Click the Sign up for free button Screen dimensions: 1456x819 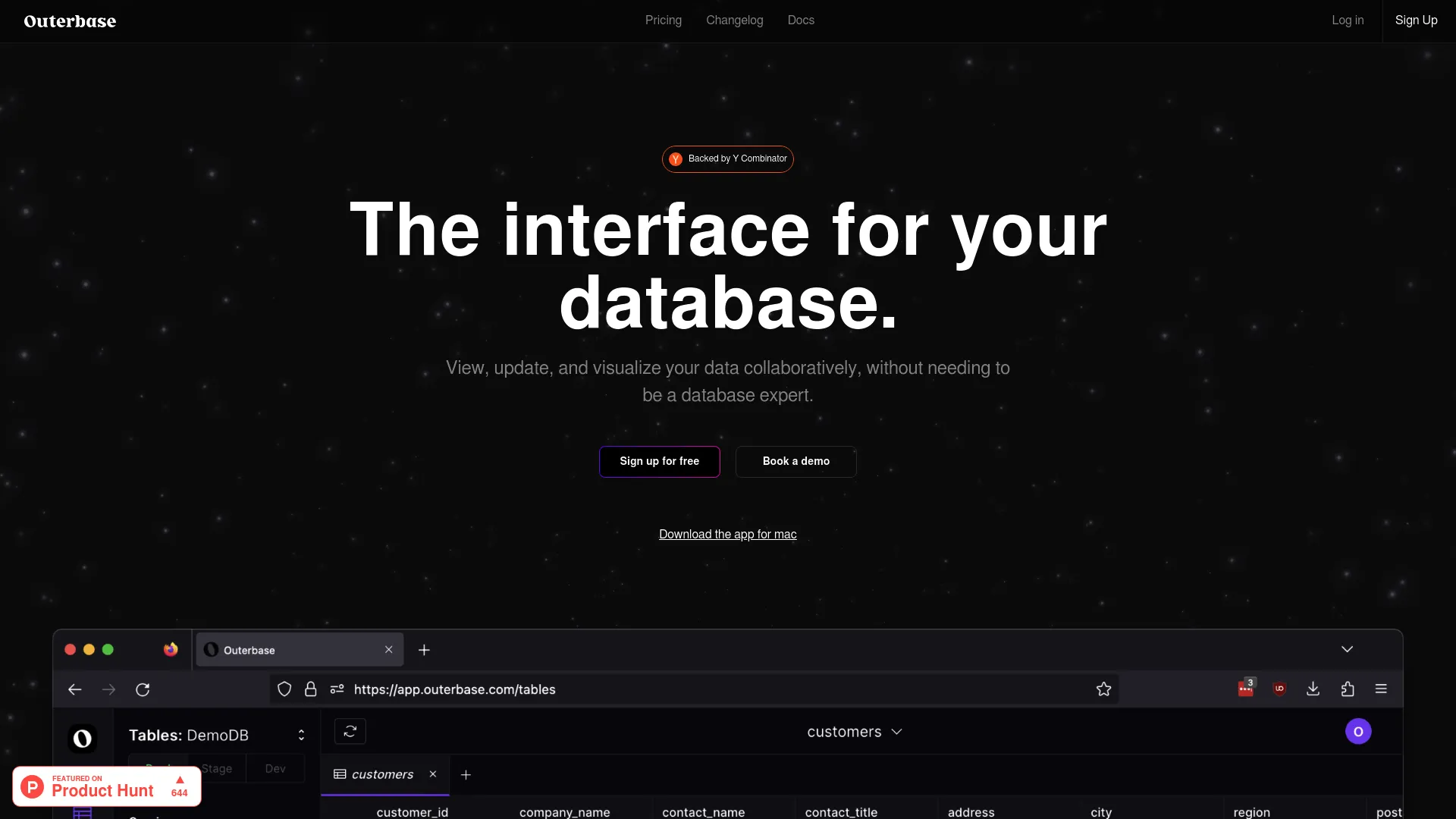point(660,461)
